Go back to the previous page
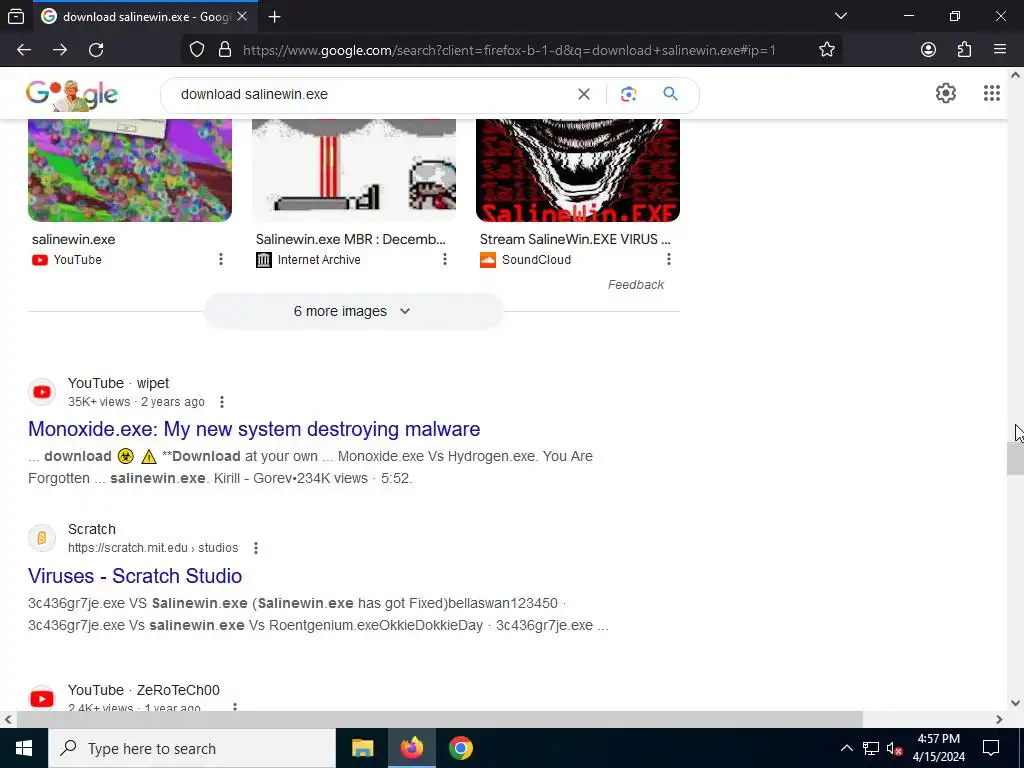1024x768 pixels. tap(24, 50)
